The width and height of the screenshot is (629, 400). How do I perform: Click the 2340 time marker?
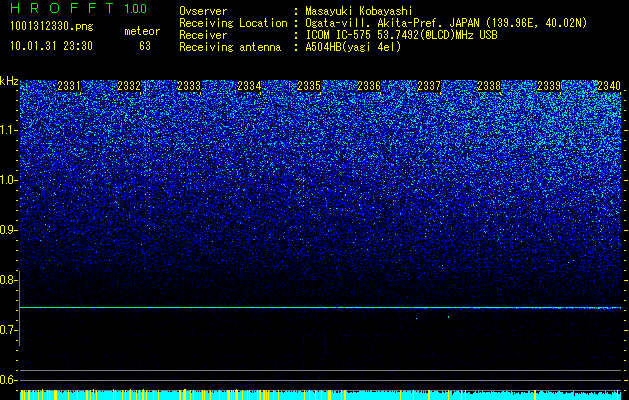coord(609,86)
